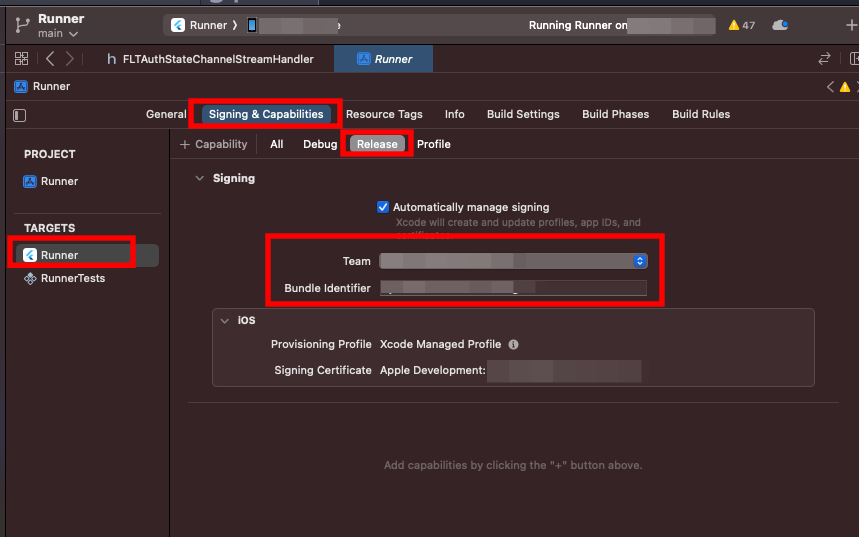Viewport: 859px width, 537px height.
Task: Add a new Capability
Action: [x=214, y=144]
